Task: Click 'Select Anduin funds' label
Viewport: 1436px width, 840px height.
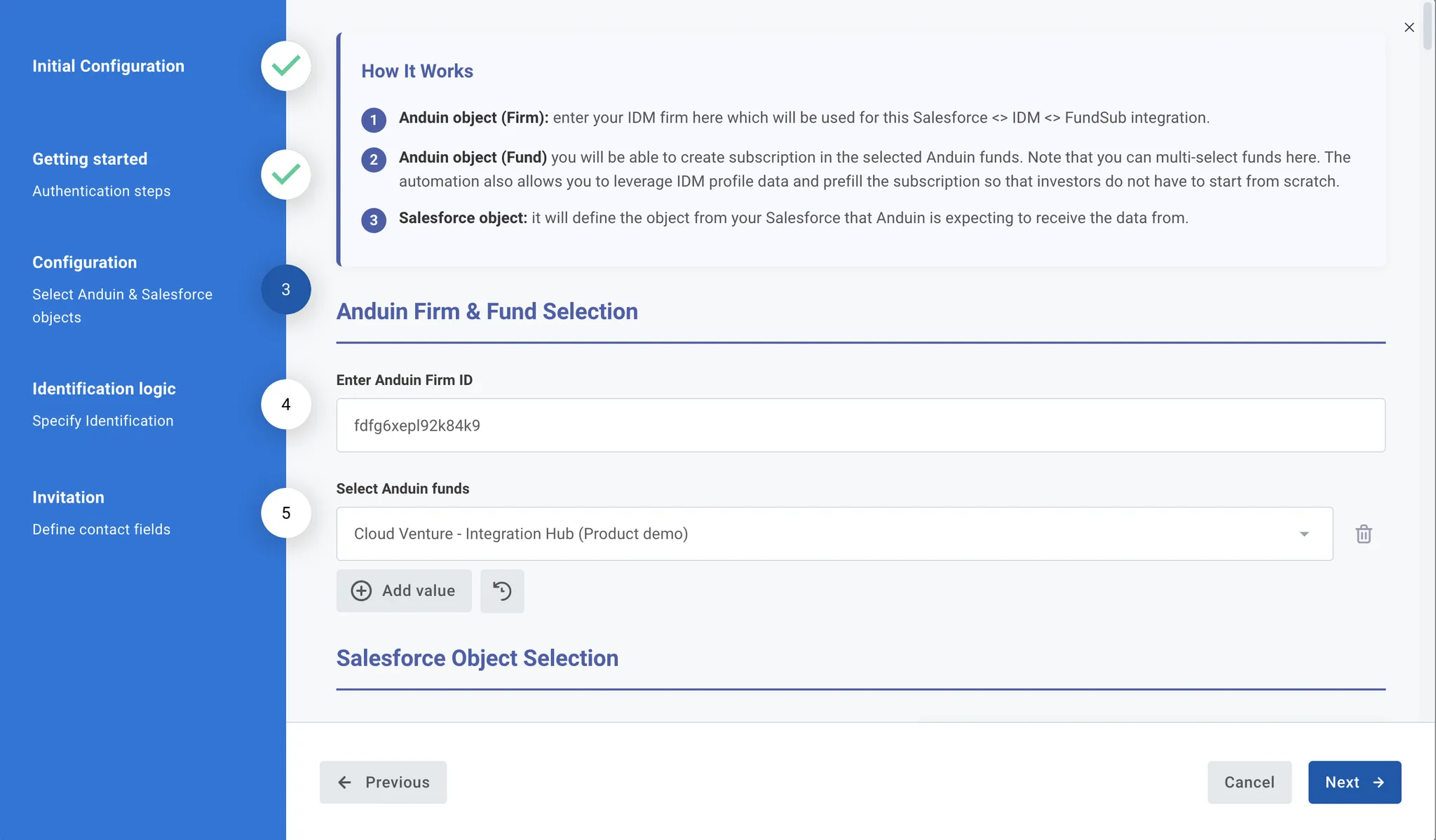Action: 403,489
